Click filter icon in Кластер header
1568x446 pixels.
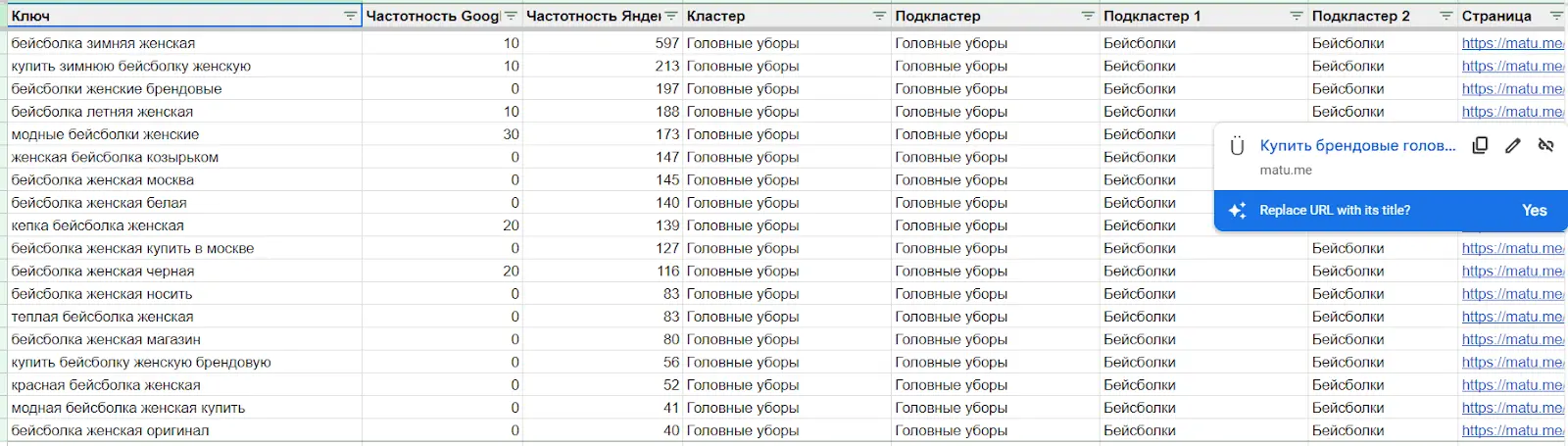(x=879, y=16)
